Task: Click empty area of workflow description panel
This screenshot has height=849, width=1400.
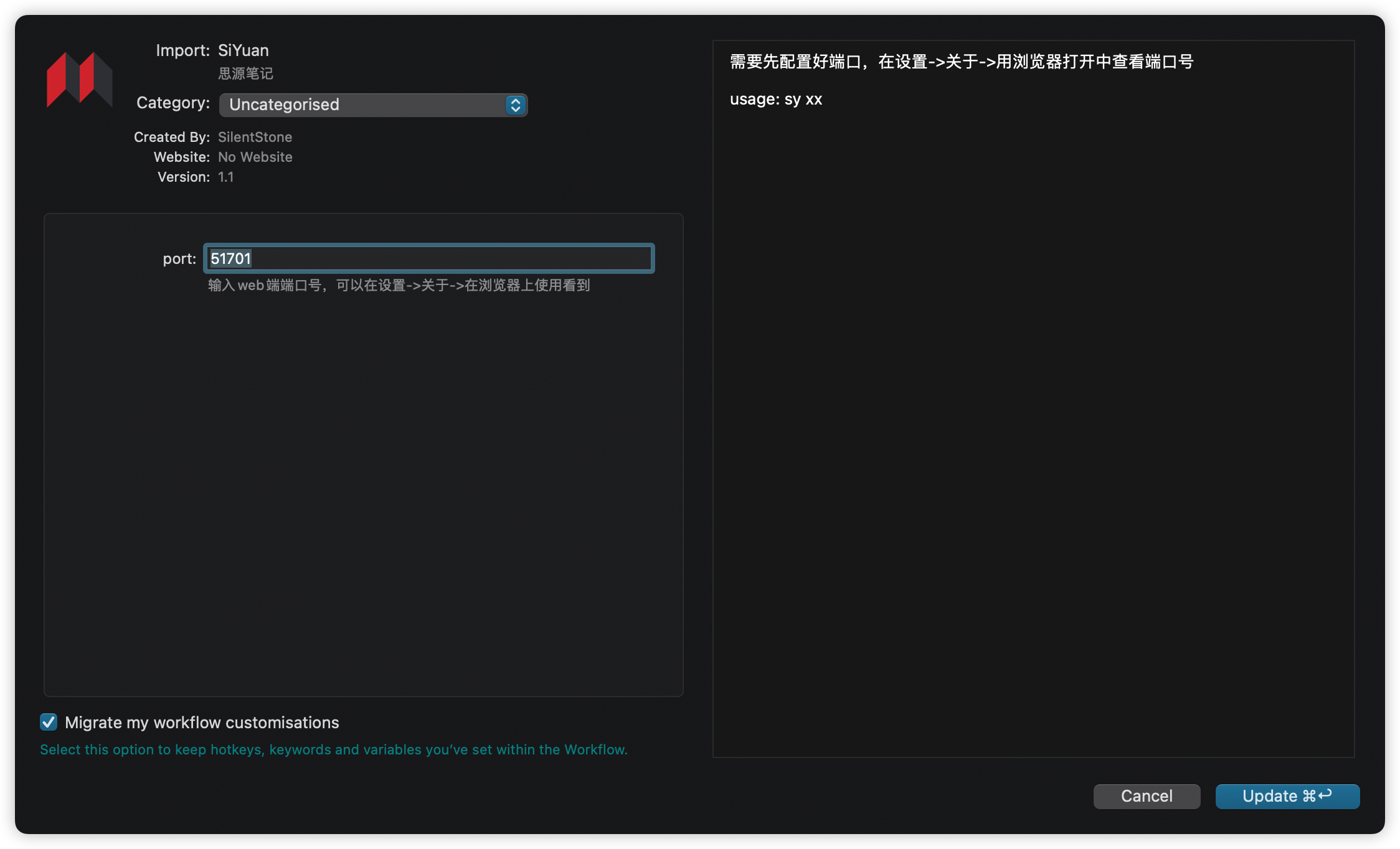Action: [x=1034, y=436]
